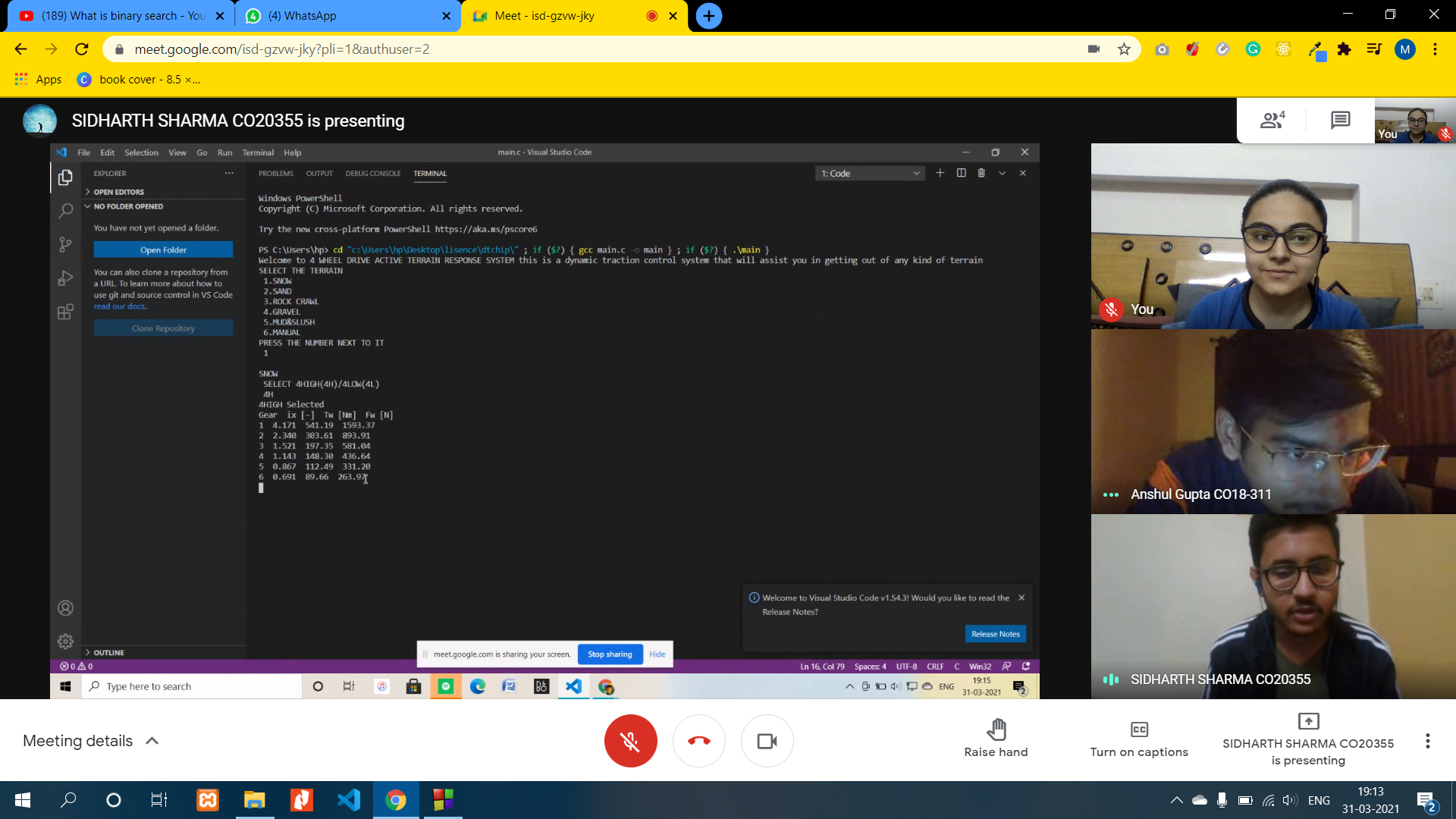This screenshot has height=819, width=1456.
Task: Open the meeting chat panel
Action: click(x=1340, y=120)
